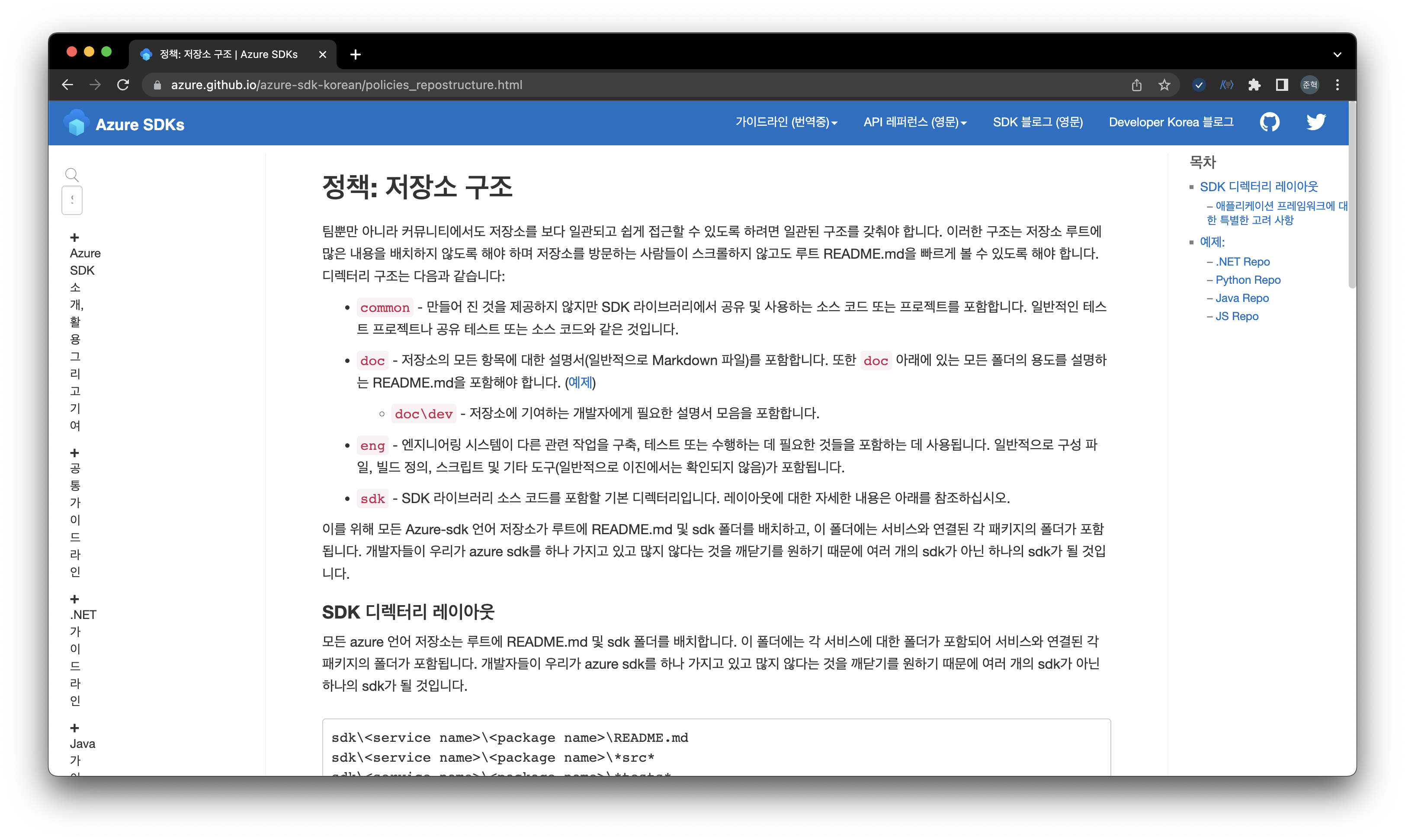Click the page vertical scrollbar thumb
Screen dimensions: 1405x840
pyautogui.click(x=1352, y=195)
